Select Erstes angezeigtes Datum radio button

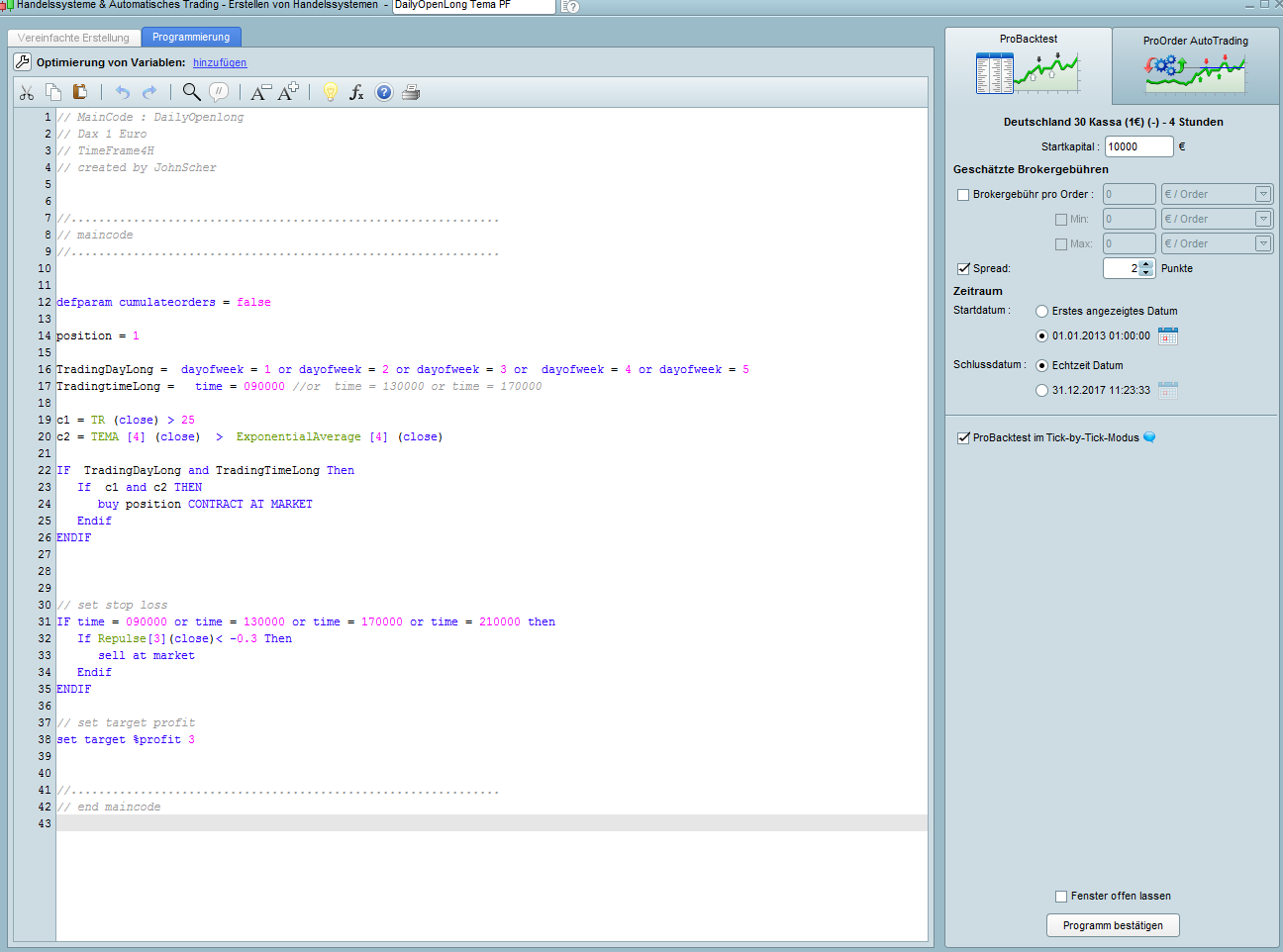click(1041, 312)
